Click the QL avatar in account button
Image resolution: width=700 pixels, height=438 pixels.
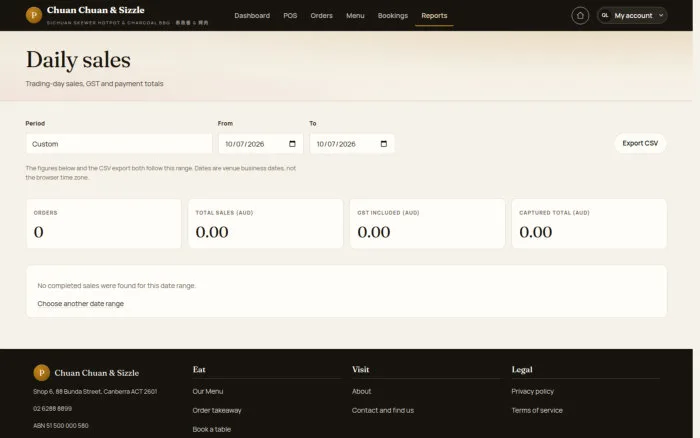point(605,15)
